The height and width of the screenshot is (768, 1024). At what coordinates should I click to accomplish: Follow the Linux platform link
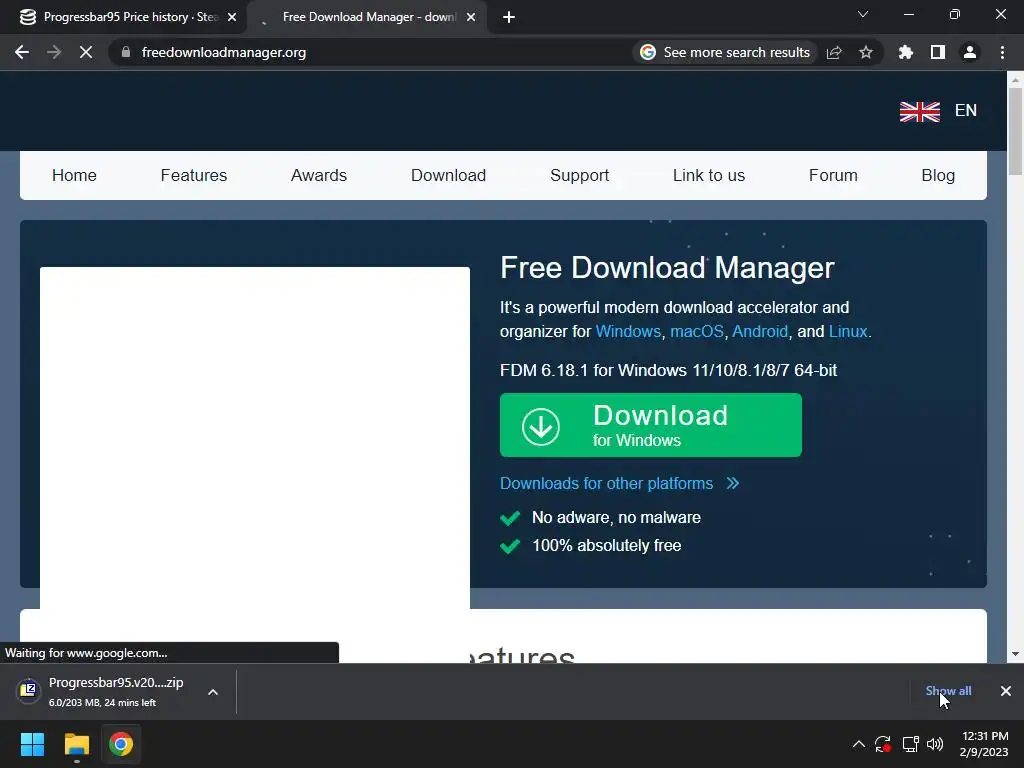[848, 331]
